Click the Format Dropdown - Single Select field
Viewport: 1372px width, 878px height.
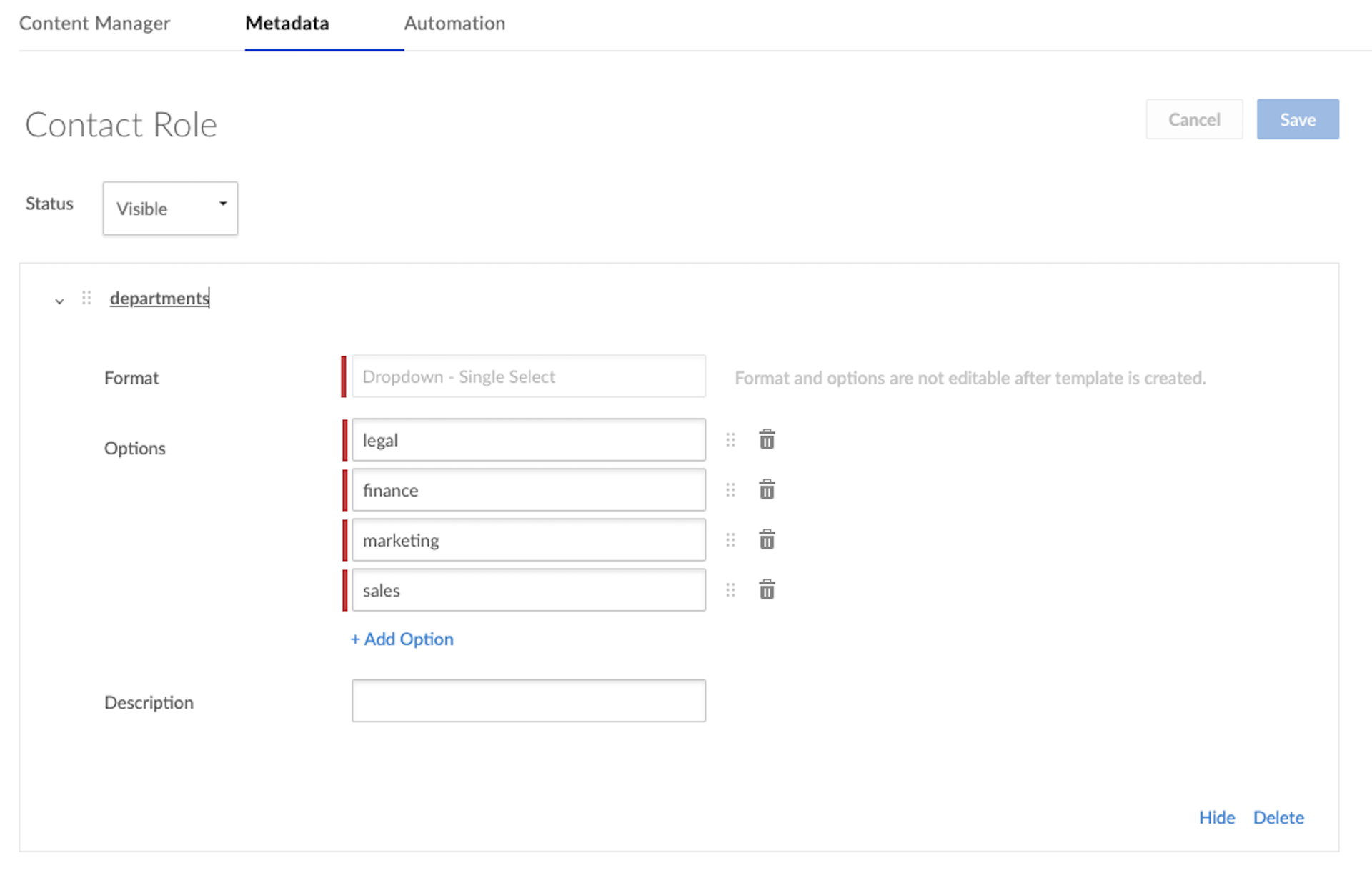point(529,376)
